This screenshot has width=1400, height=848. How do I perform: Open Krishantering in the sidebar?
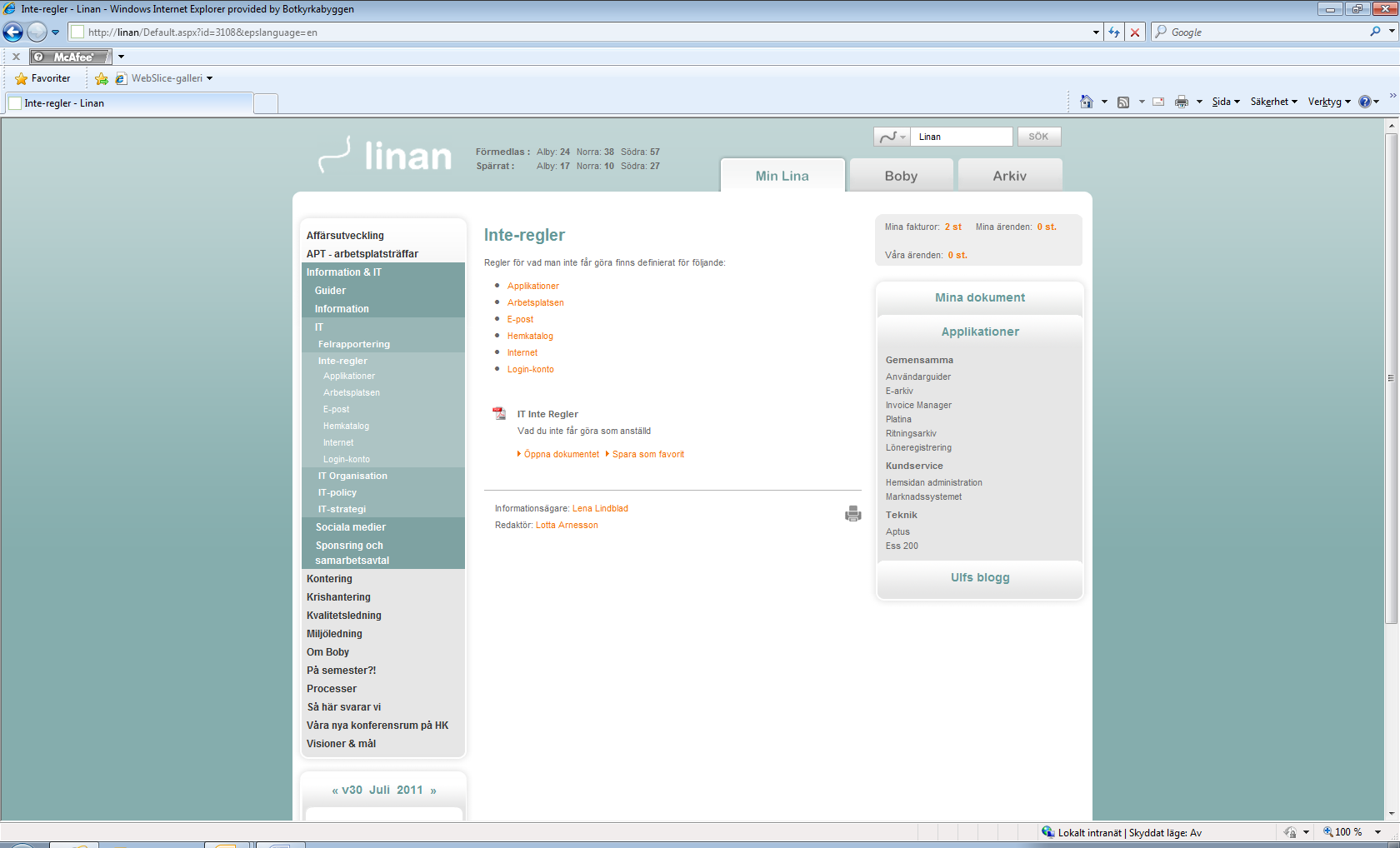pyautogui.click(x=338, y=597)
